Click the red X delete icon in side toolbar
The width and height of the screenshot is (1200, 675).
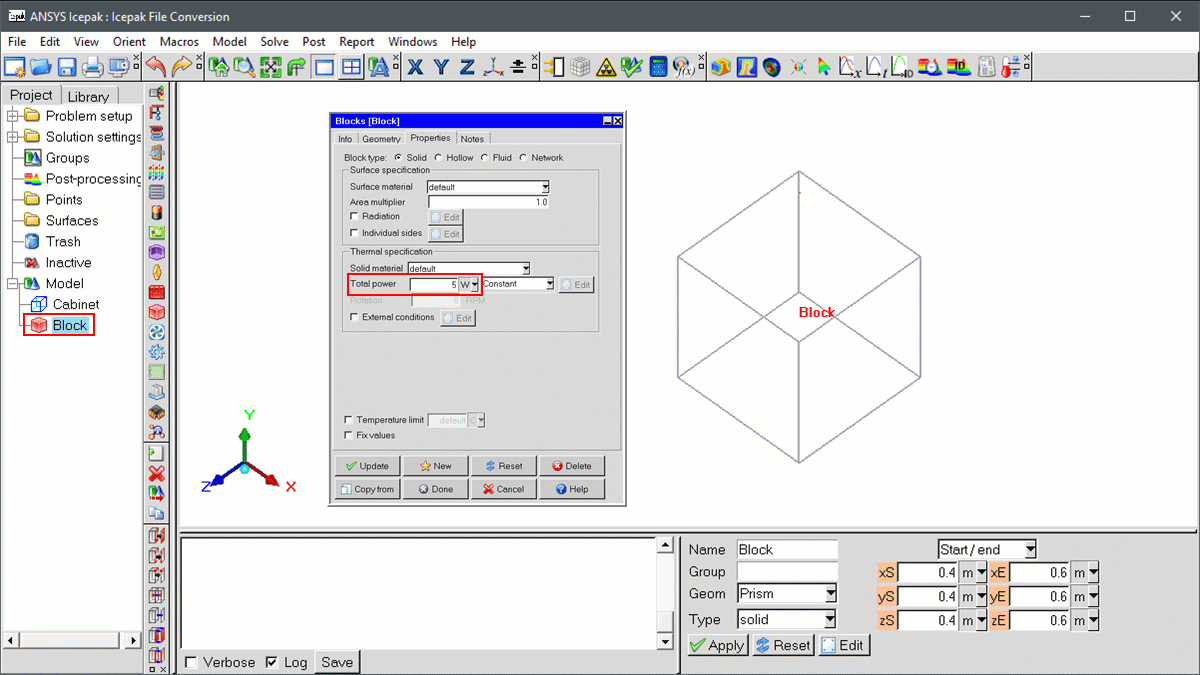pos(156,473)
